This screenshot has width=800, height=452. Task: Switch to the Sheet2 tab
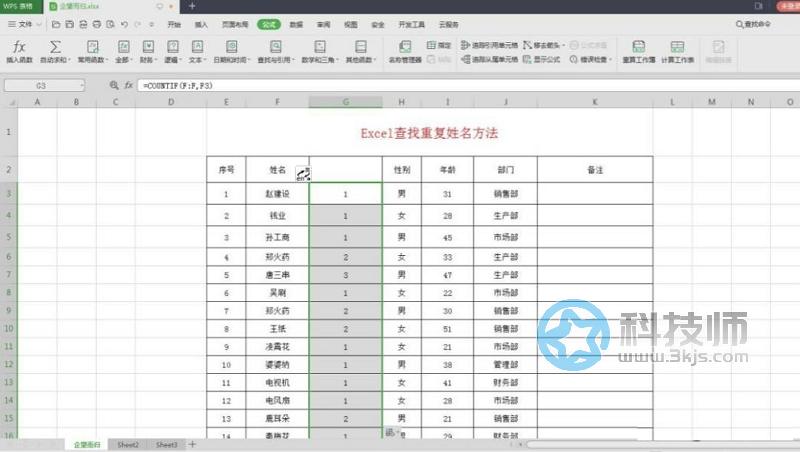tap(128, 444)
